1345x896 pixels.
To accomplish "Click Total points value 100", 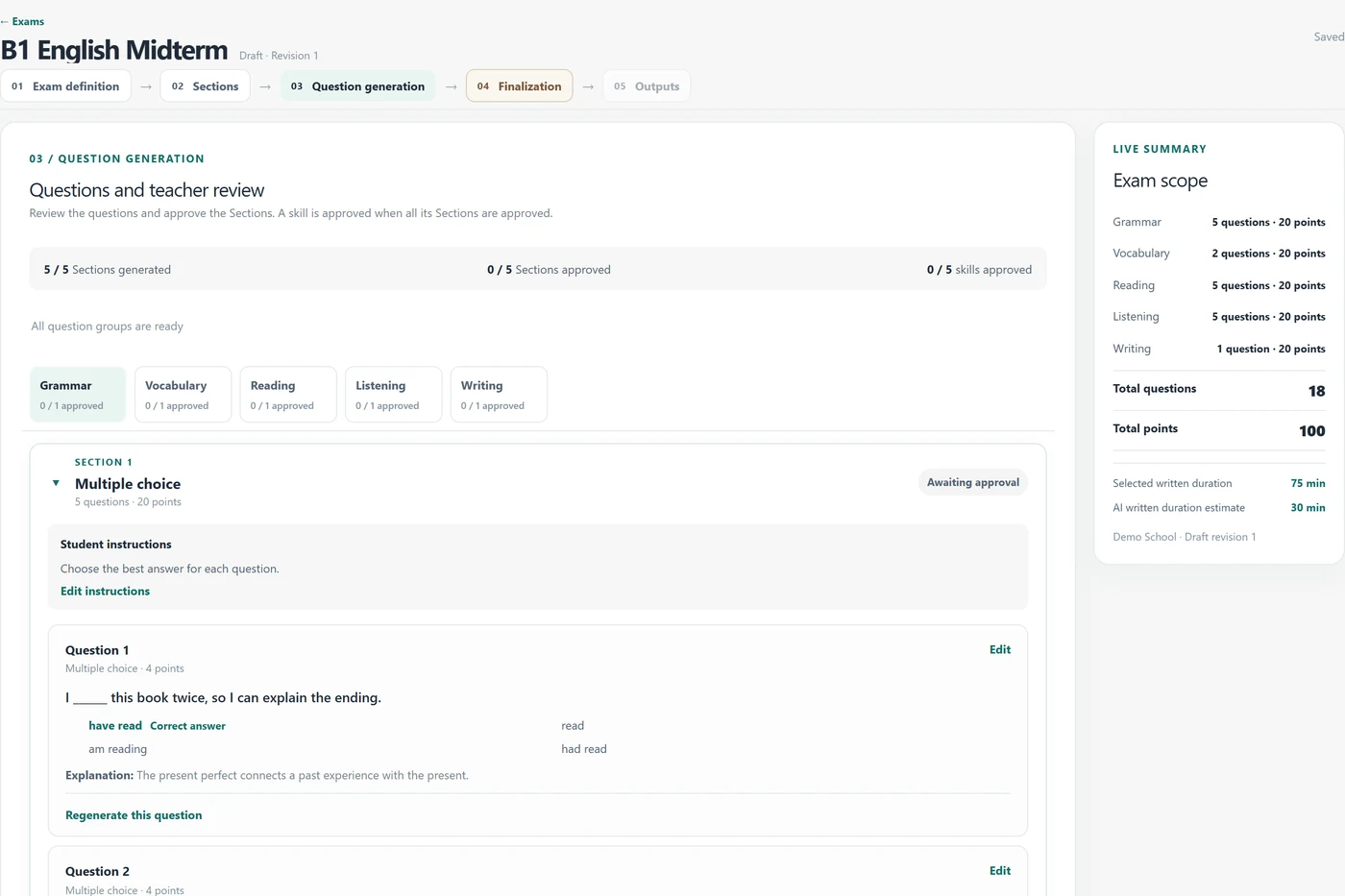I will [1311, 431].
